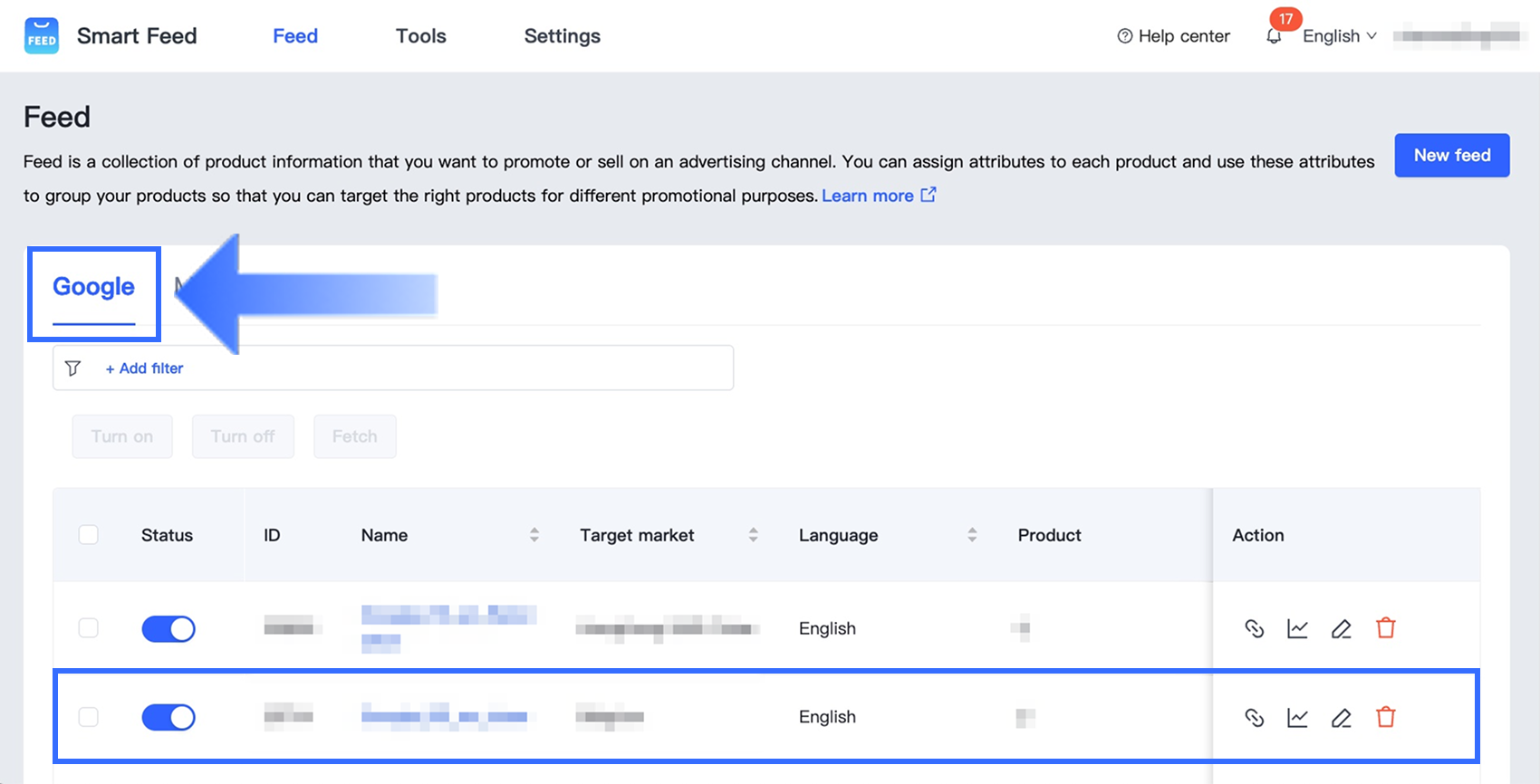Open the Tools menu
The width and height of the screenshot is (1540, 784).
click(x=421, y=36)
